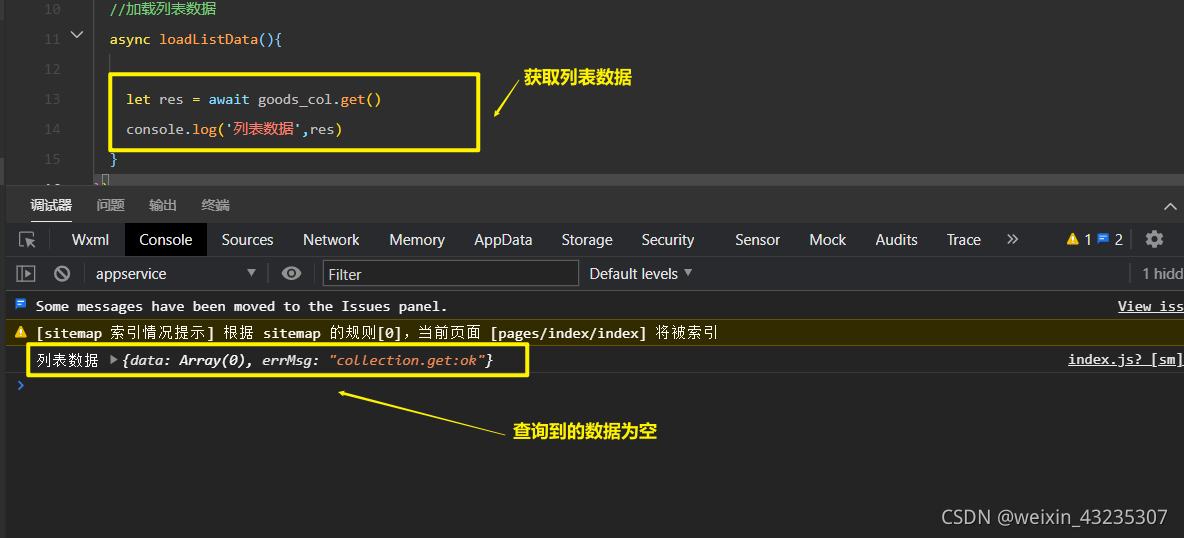Open the index.js source link
Screen dimensions: 1184x538
pos(1125,360)
